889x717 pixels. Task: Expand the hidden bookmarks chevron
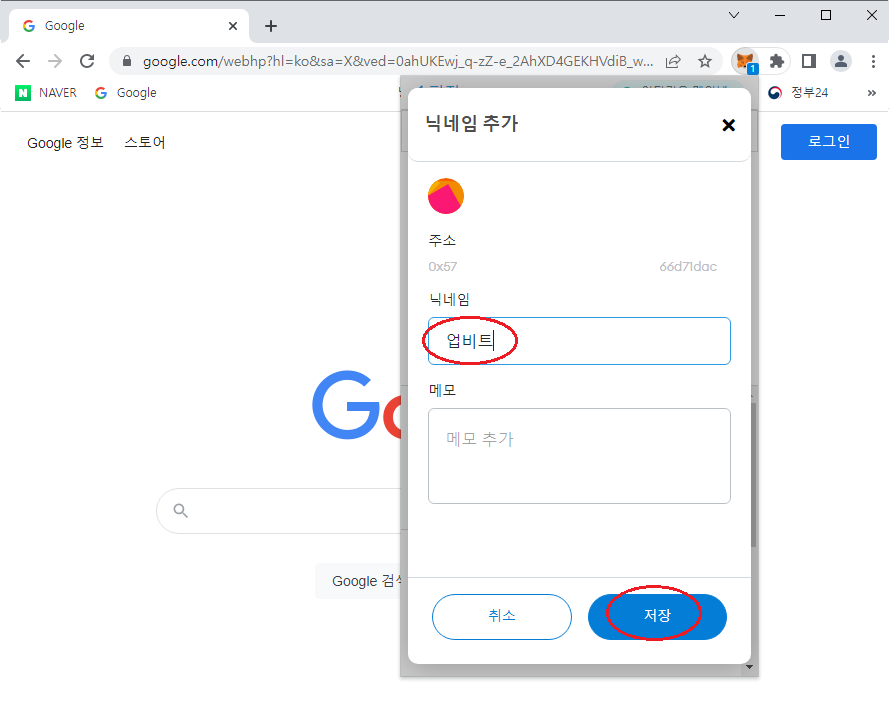pos(871,92)
